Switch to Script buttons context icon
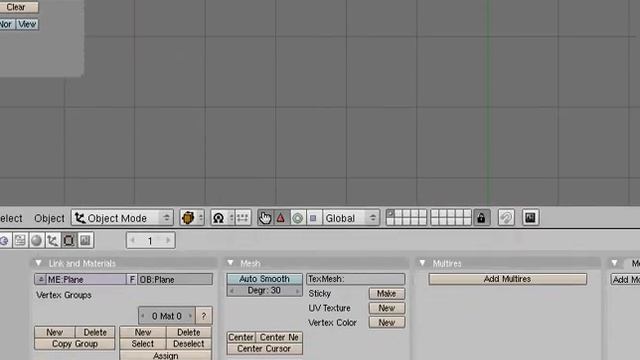 click(x=20, y=240)
